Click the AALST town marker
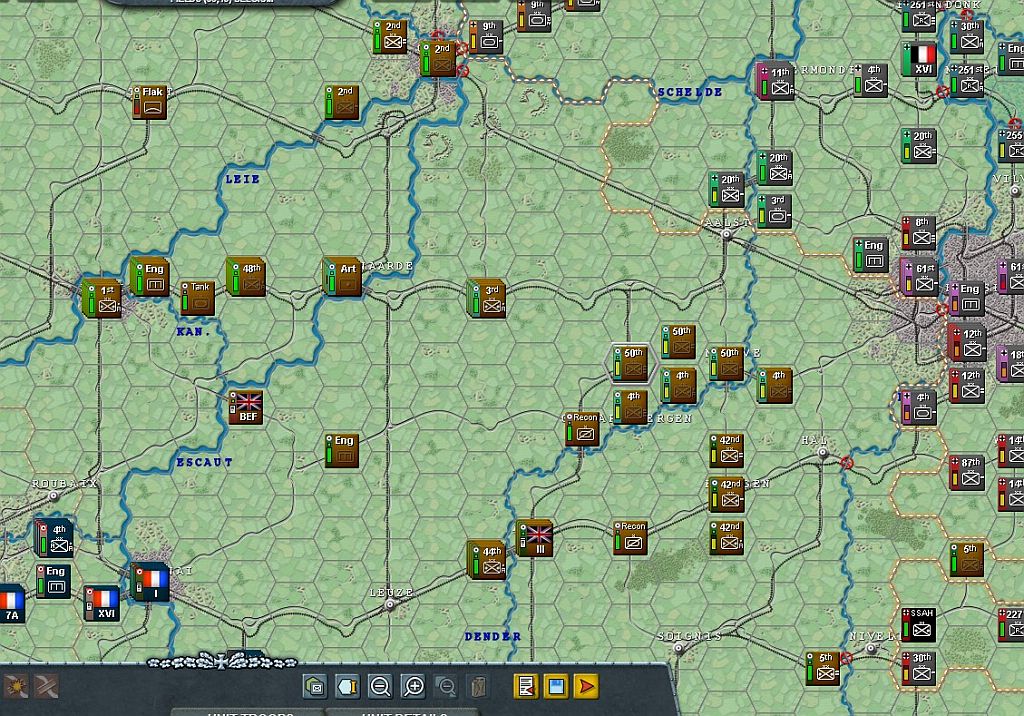Viewport: 1024px width, 716px height. click(726, 235)
